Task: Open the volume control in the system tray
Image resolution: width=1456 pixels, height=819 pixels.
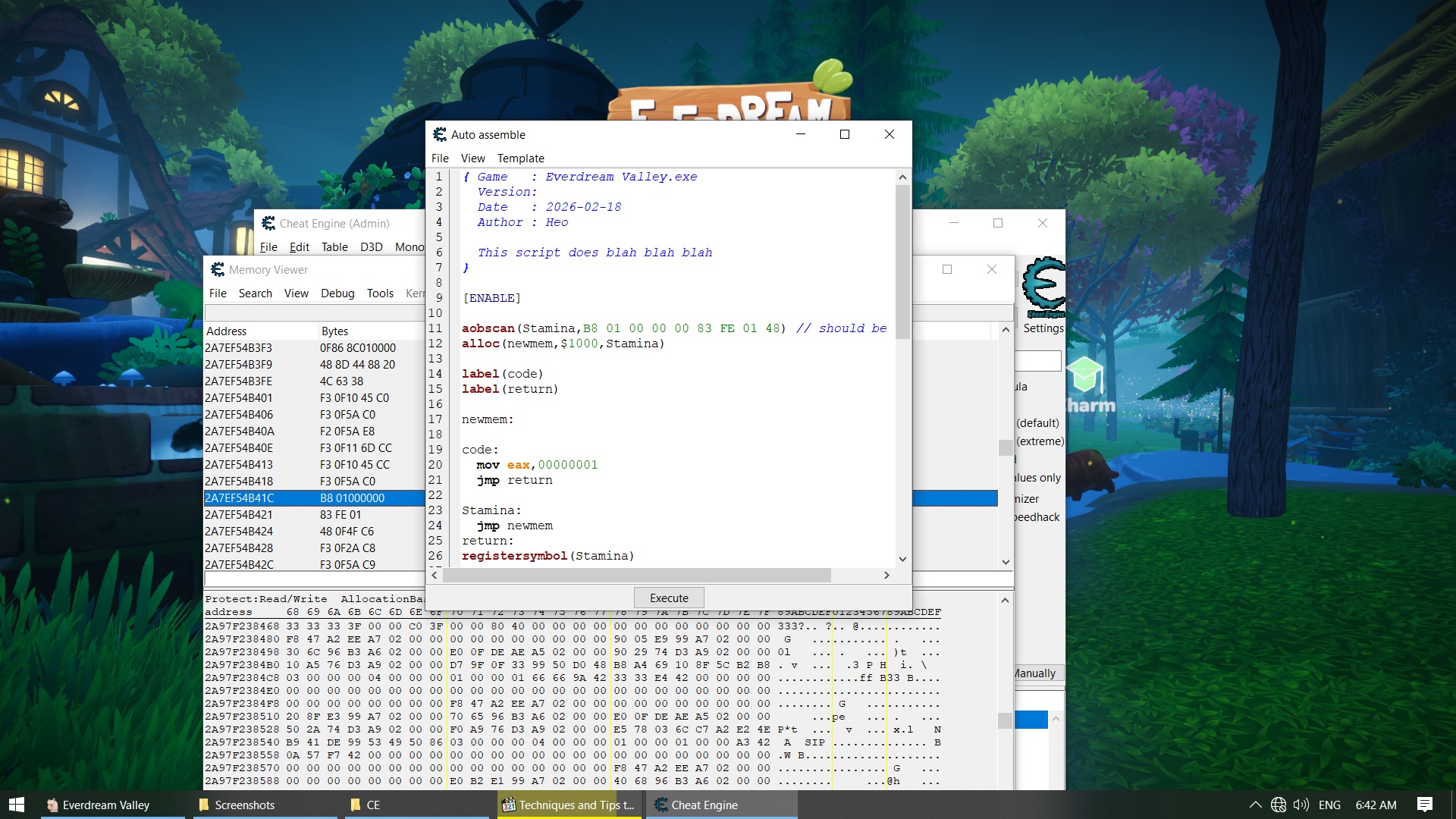Action: 1301,805
